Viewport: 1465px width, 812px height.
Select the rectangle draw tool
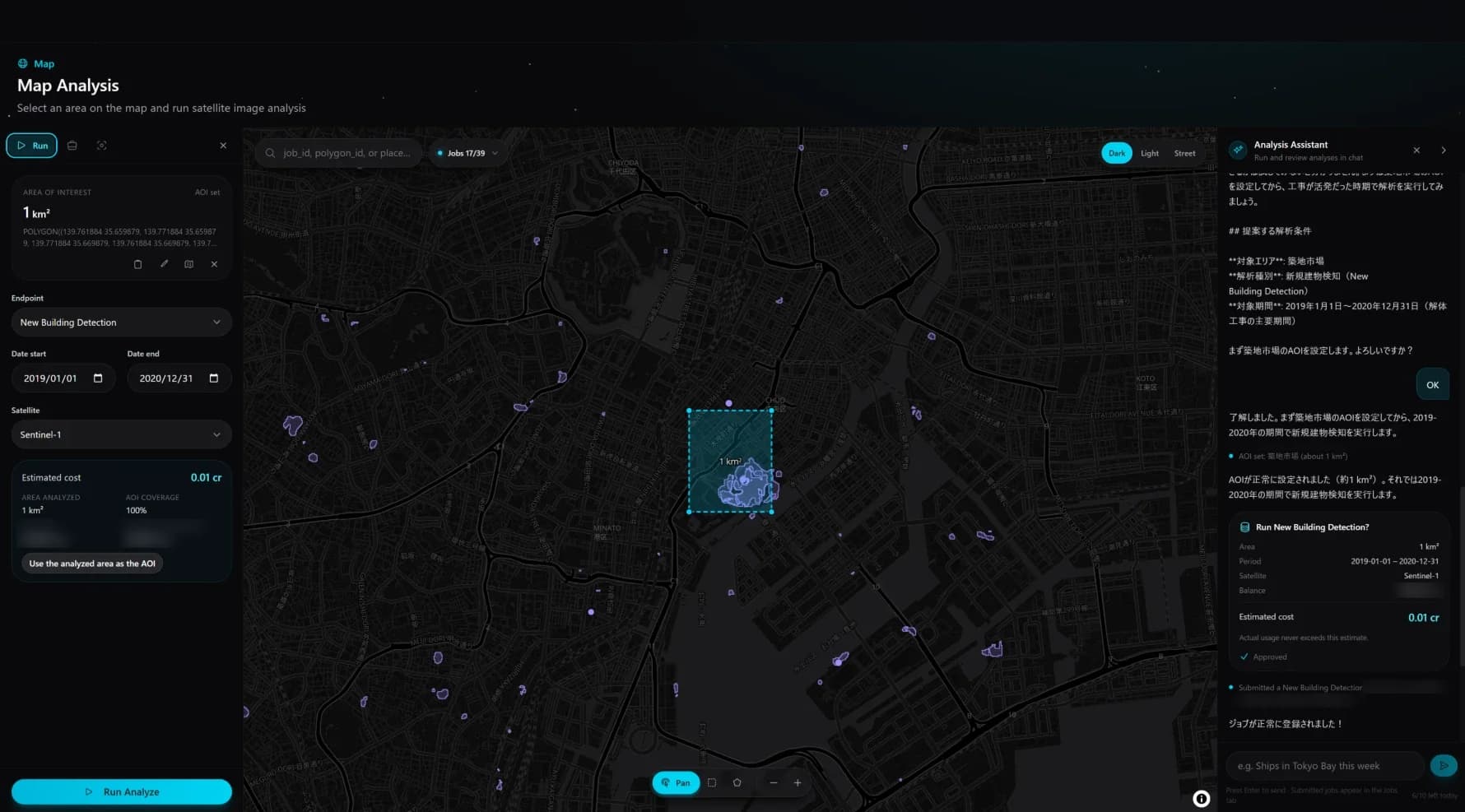(x=712, y=782)
